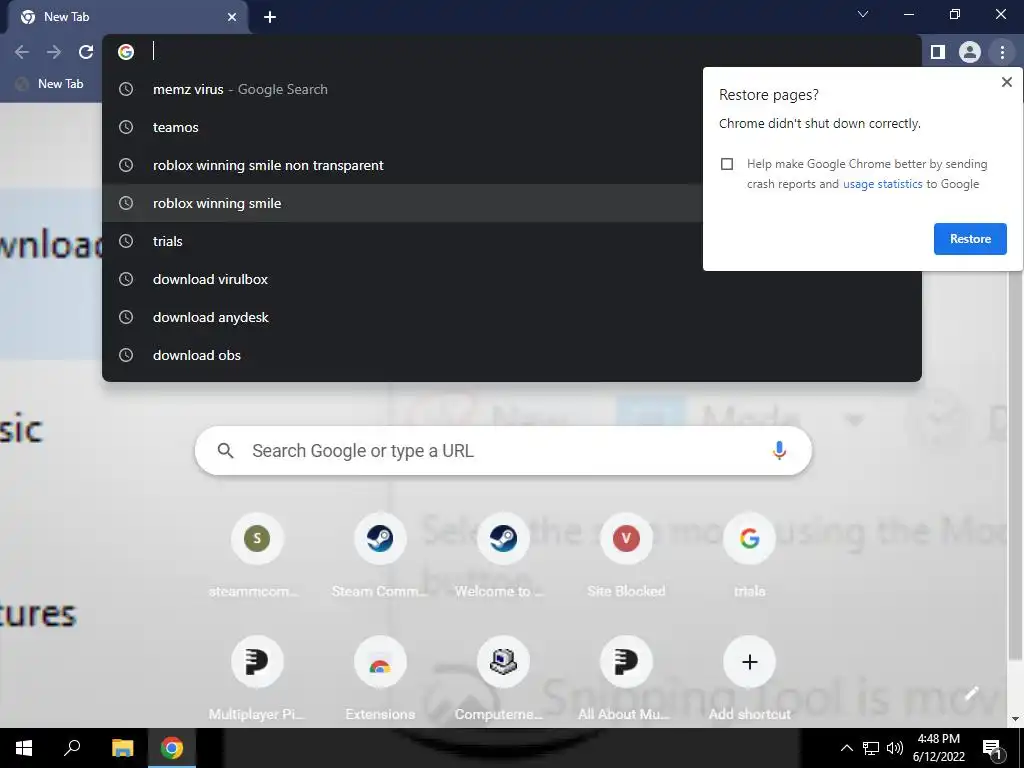Click the Chrome taskbar icon
This screenshot has width=1024, height=768.
[172, 748]
